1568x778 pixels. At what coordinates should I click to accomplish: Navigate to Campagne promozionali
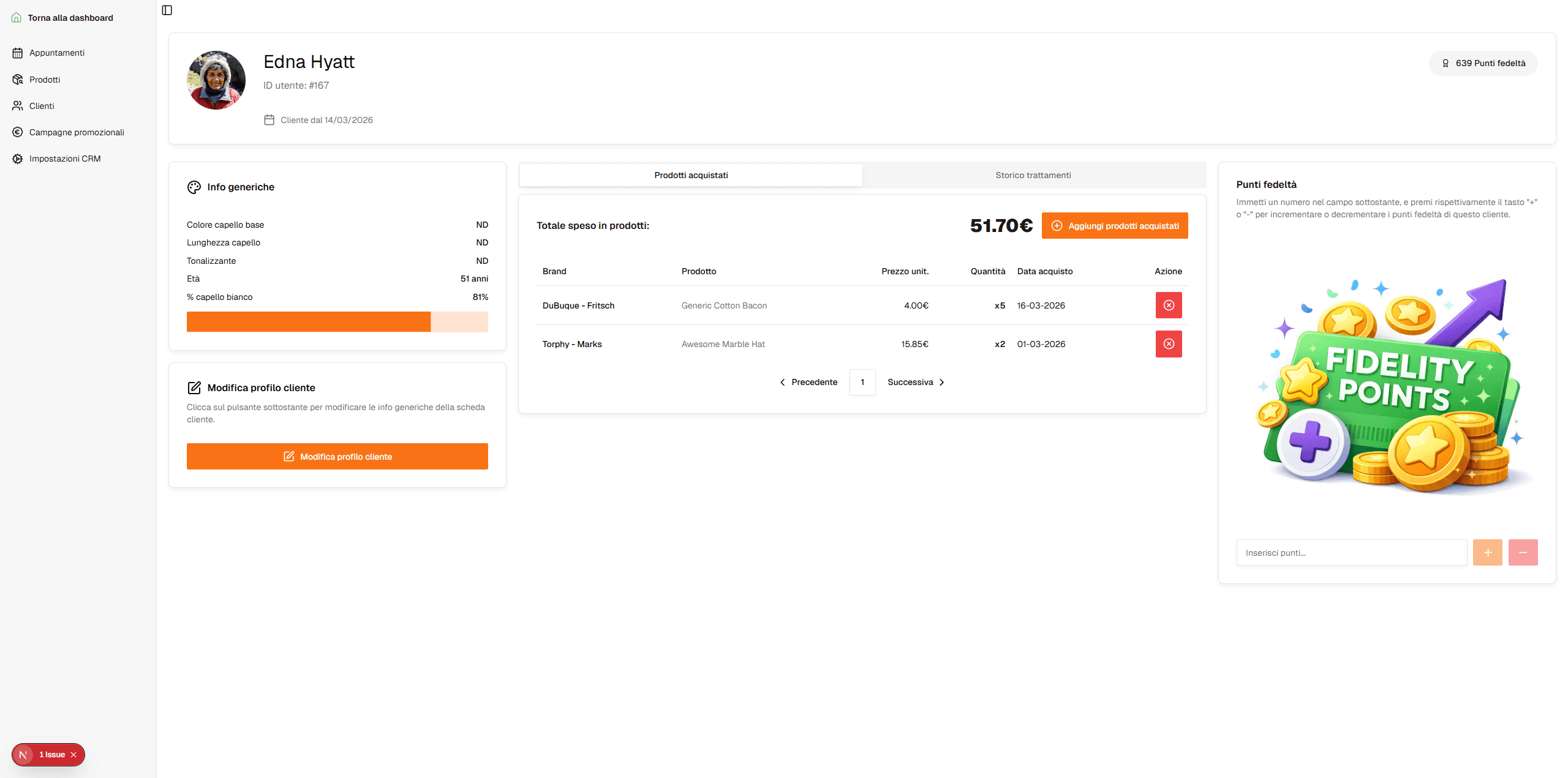pos(77,132)
